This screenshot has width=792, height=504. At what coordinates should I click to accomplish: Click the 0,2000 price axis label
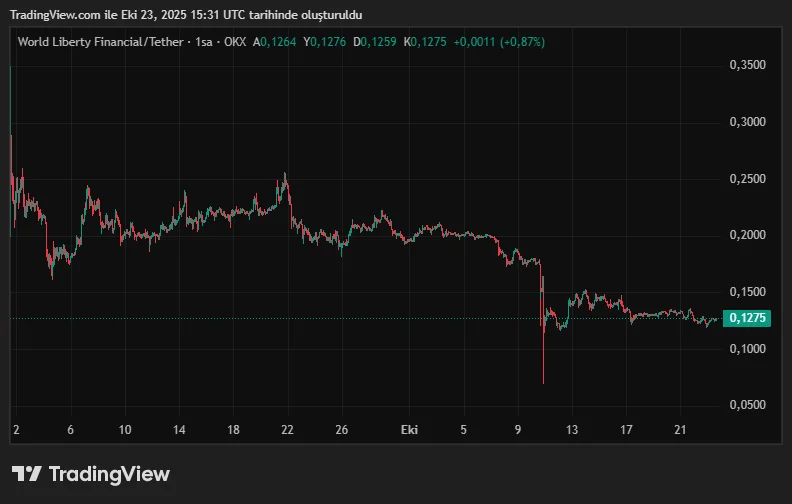pos(748,235)
